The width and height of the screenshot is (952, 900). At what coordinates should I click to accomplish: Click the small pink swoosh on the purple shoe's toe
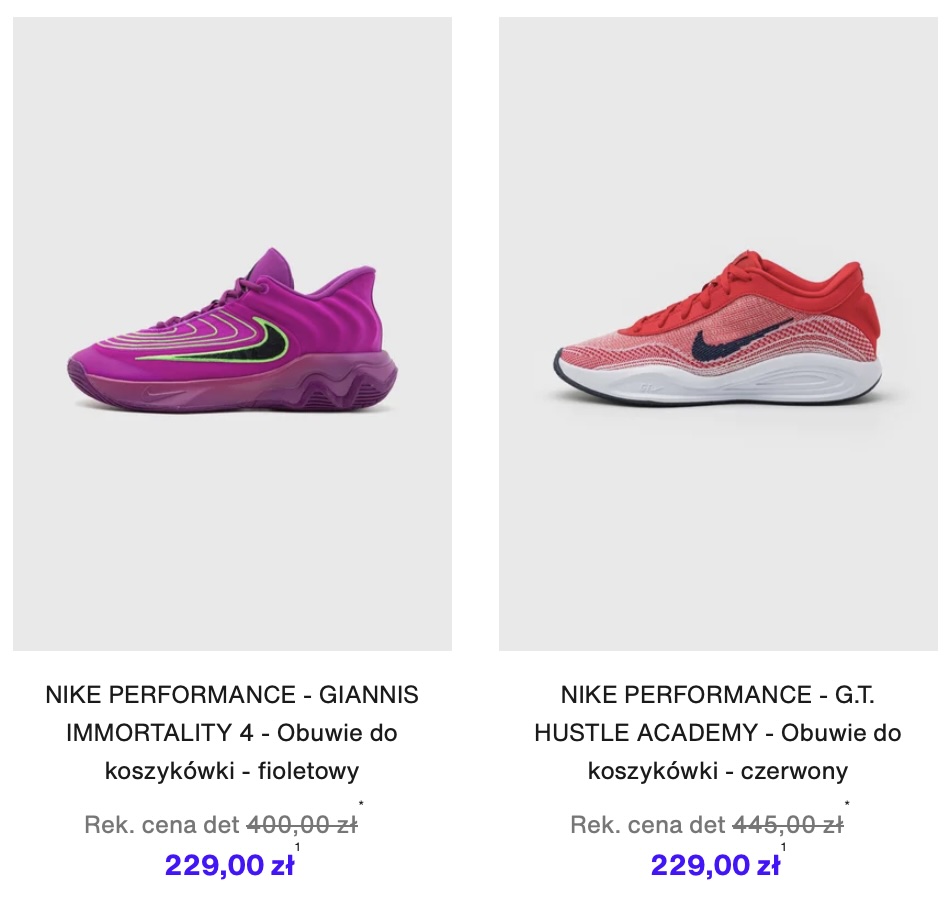tap(165, 395)
